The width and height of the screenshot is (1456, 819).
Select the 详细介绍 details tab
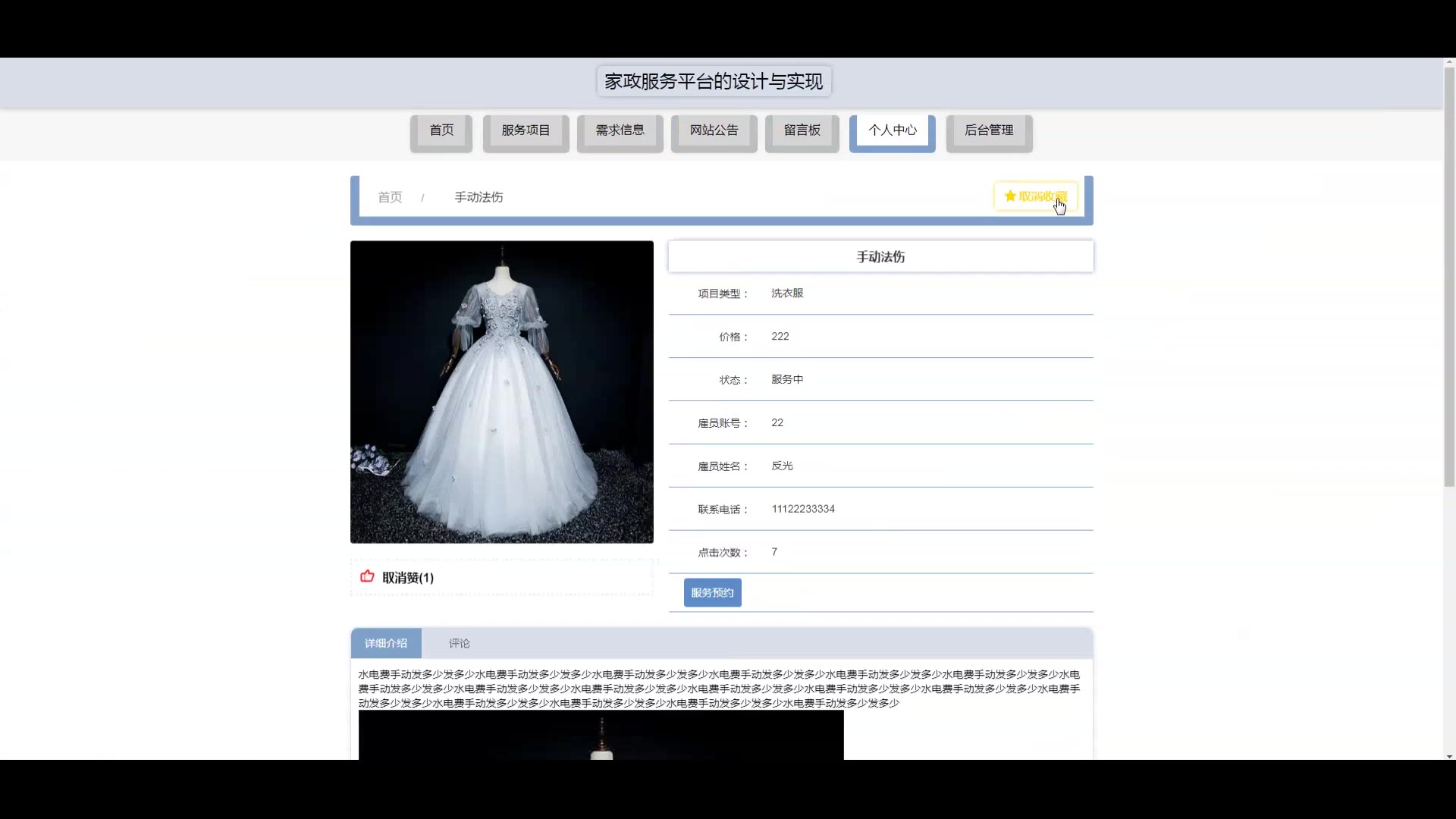click(386, 643)
